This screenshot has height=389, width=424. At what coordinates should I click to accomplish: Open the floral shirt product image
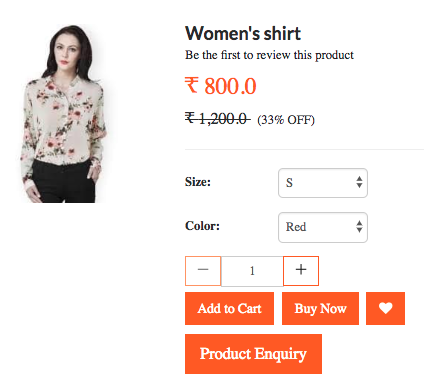(63, 113)
